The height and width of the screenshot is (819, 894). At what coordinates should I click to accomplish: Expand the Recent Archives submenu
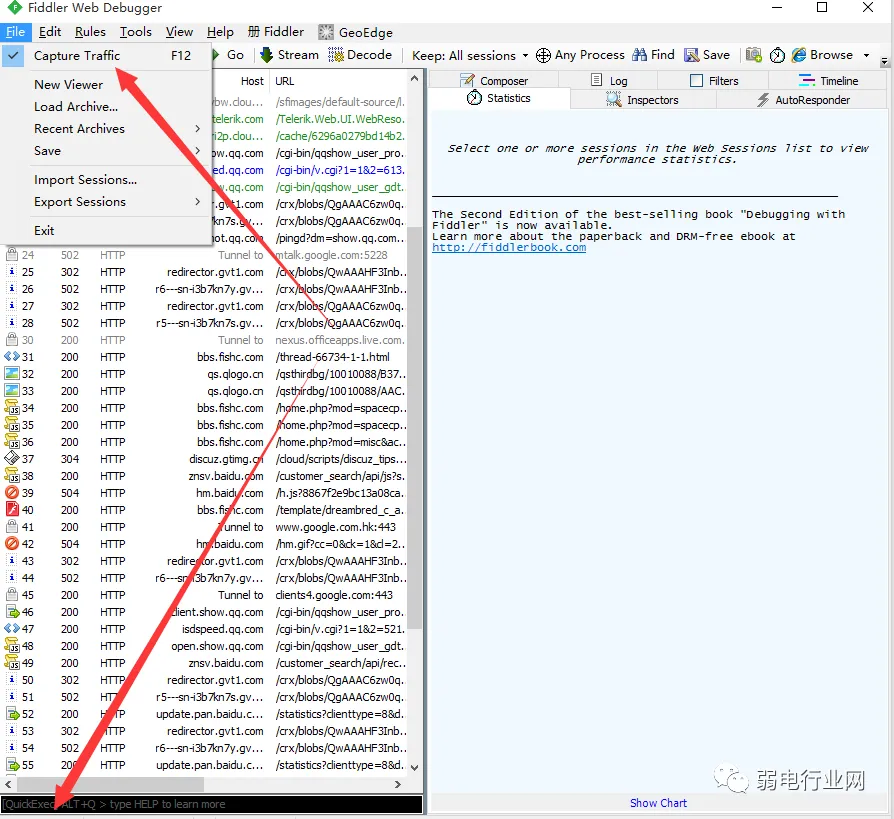(x=117, y=129)
